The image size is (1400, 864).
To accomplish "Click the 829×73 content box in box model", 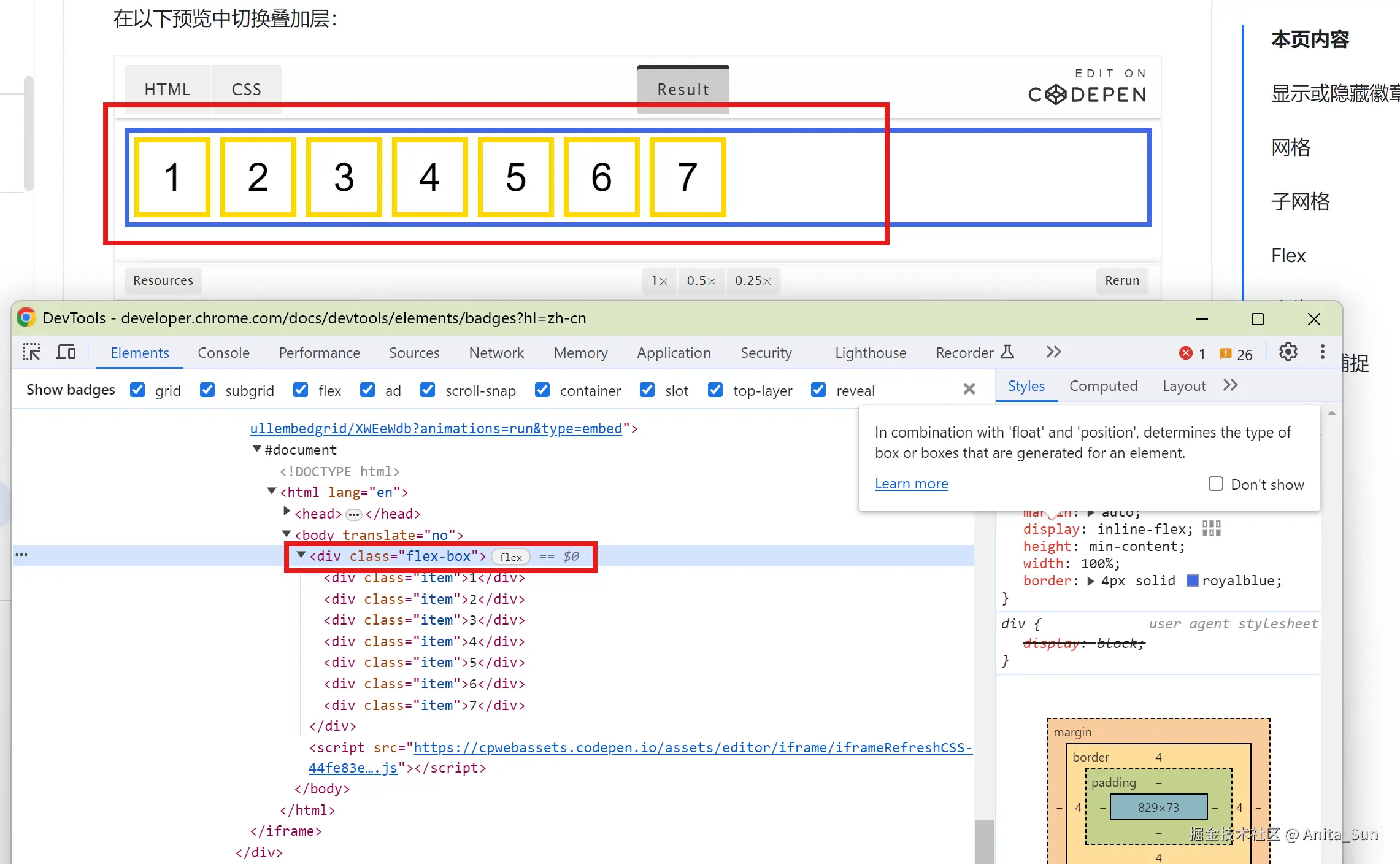I will pos(1158,808).
